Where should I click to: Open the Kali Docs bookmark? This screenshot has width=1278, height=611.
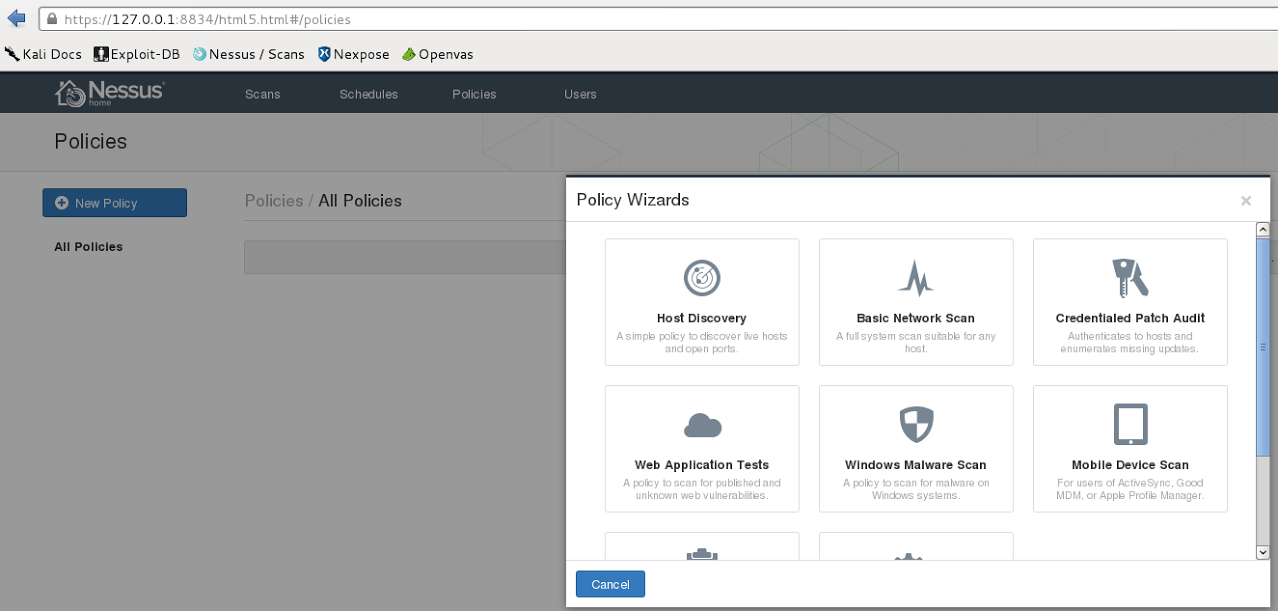(x=44, y=54)
